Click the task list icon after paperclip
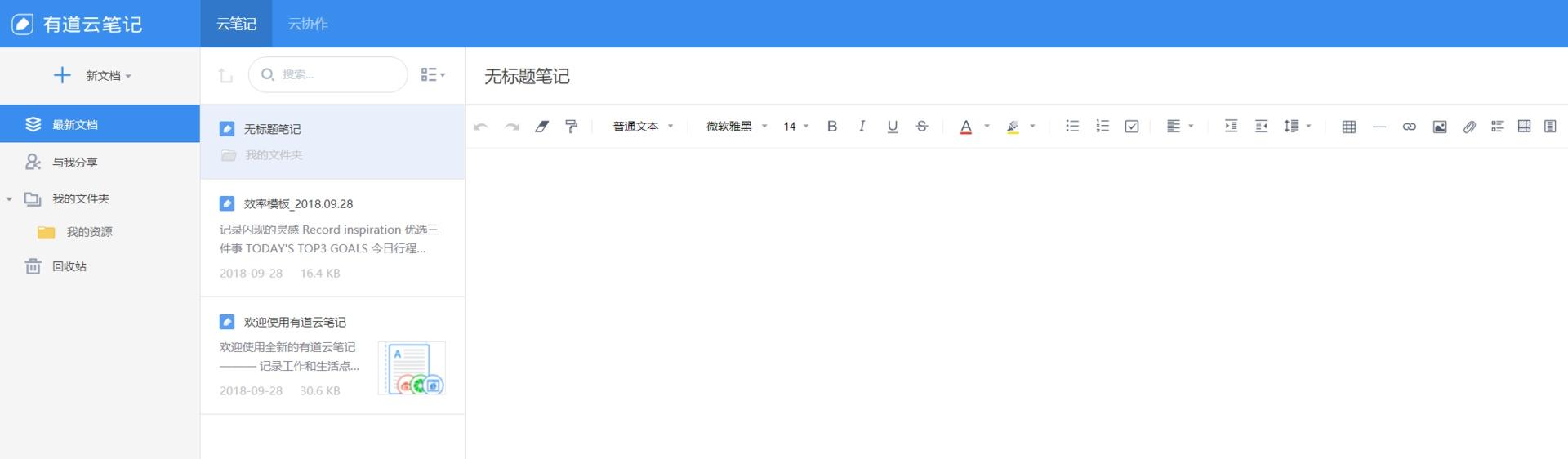 [x=1497, y=127]
